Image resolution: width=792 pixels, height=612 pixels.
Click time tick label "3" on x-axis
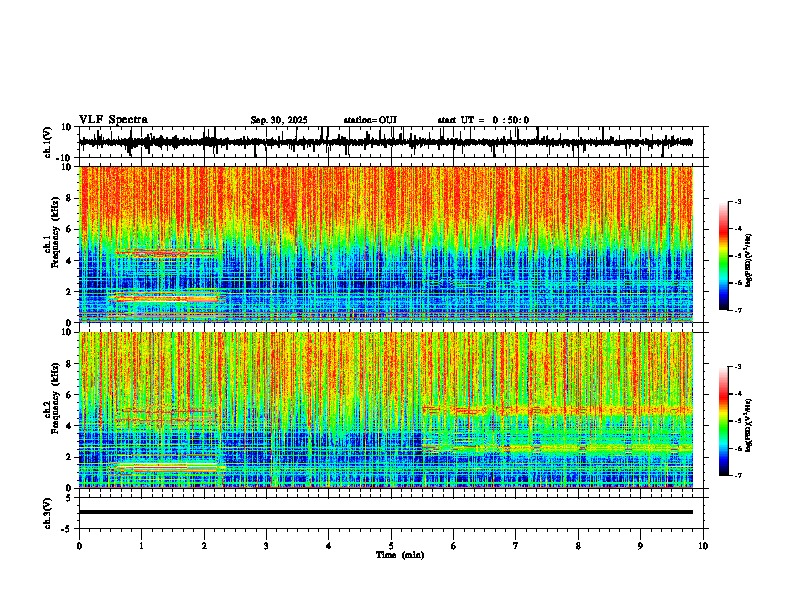[266, 546]
